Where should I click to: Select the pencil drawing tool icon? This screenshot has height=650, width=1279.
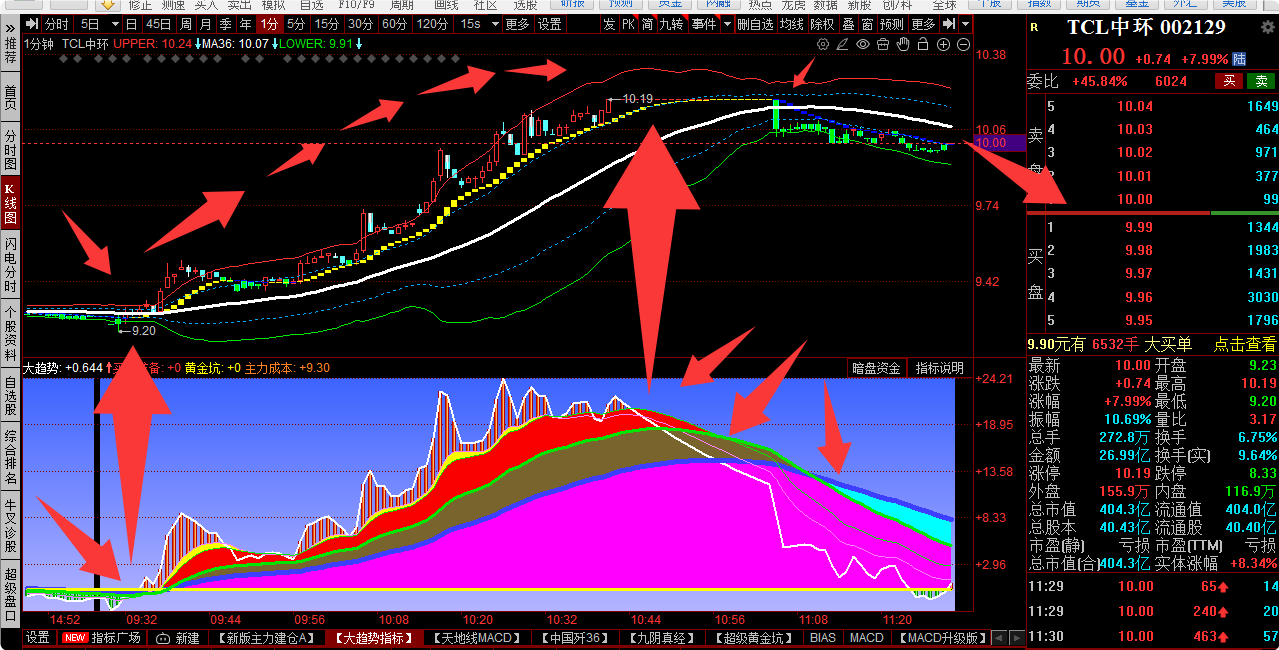843,44
